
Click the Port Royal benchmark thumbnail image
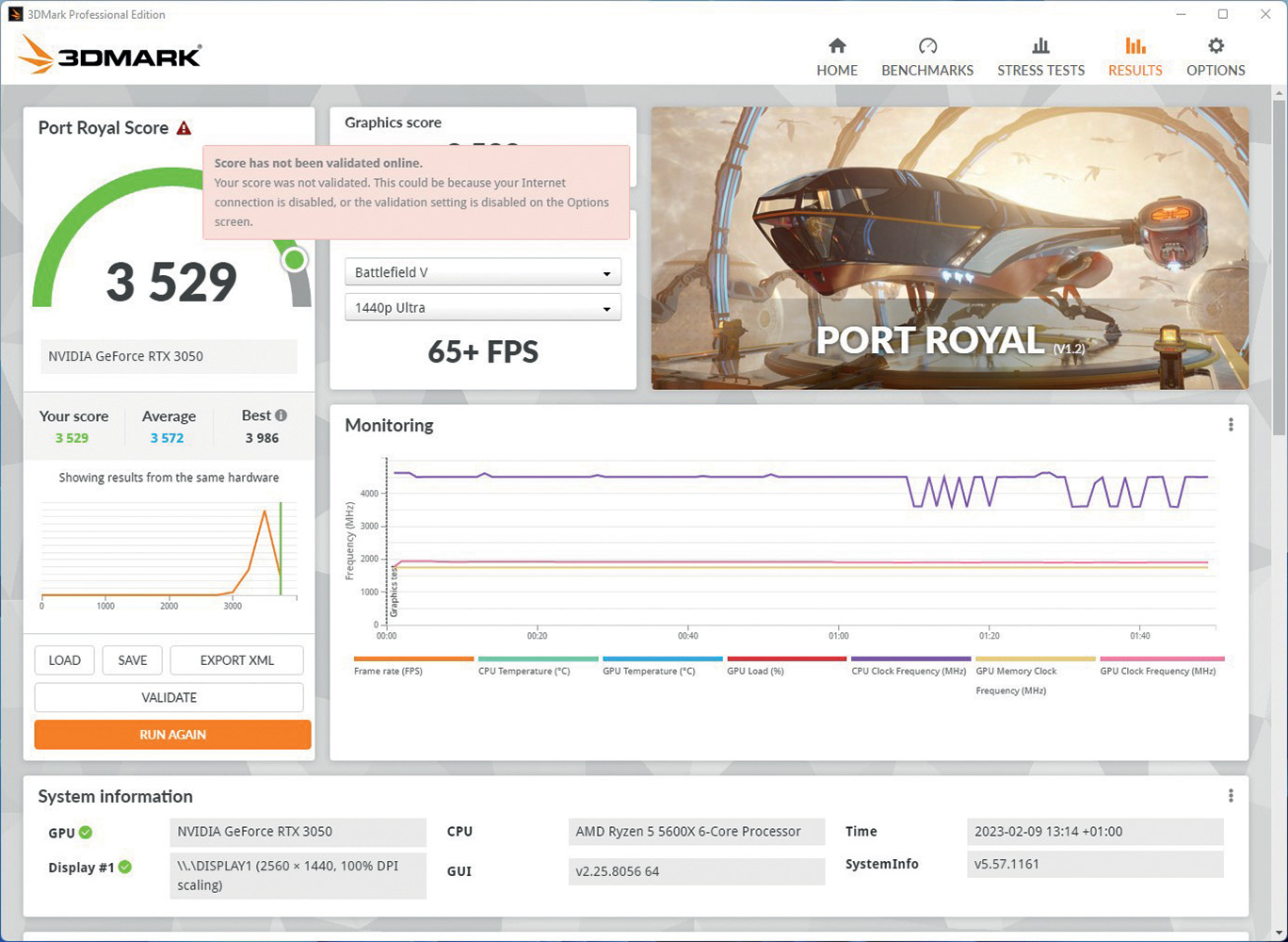click(950, 248)
